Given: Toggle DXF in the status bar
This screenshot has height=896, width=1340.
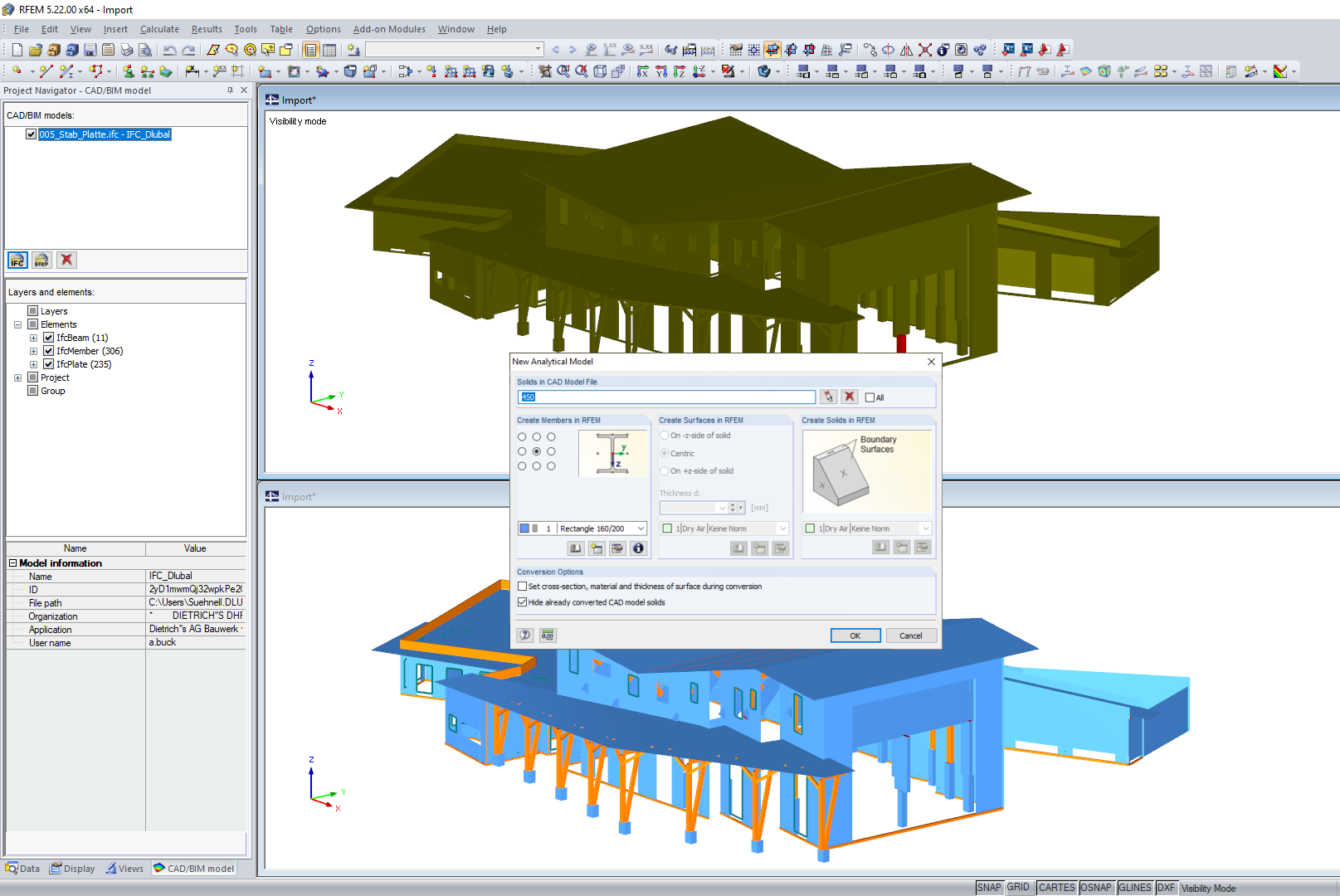Looking at the screenshot, I should point(1166,888).
